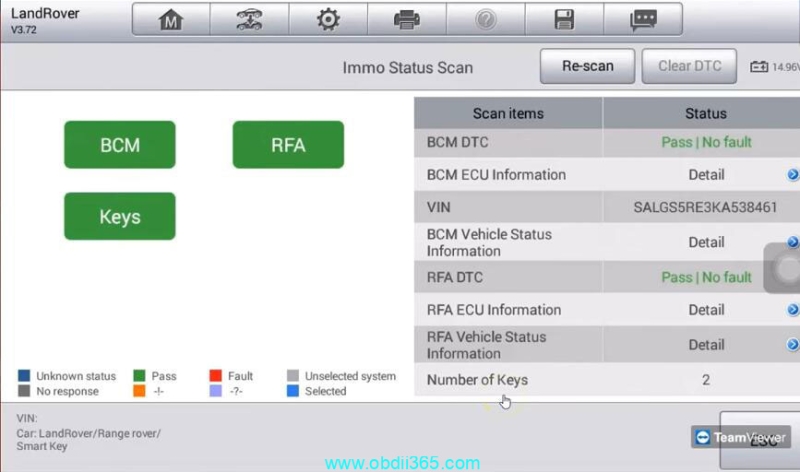This screenshot has height=472, width=800.
Task: Click Detail in BCM ECU Information row
Action: [706, 175]
